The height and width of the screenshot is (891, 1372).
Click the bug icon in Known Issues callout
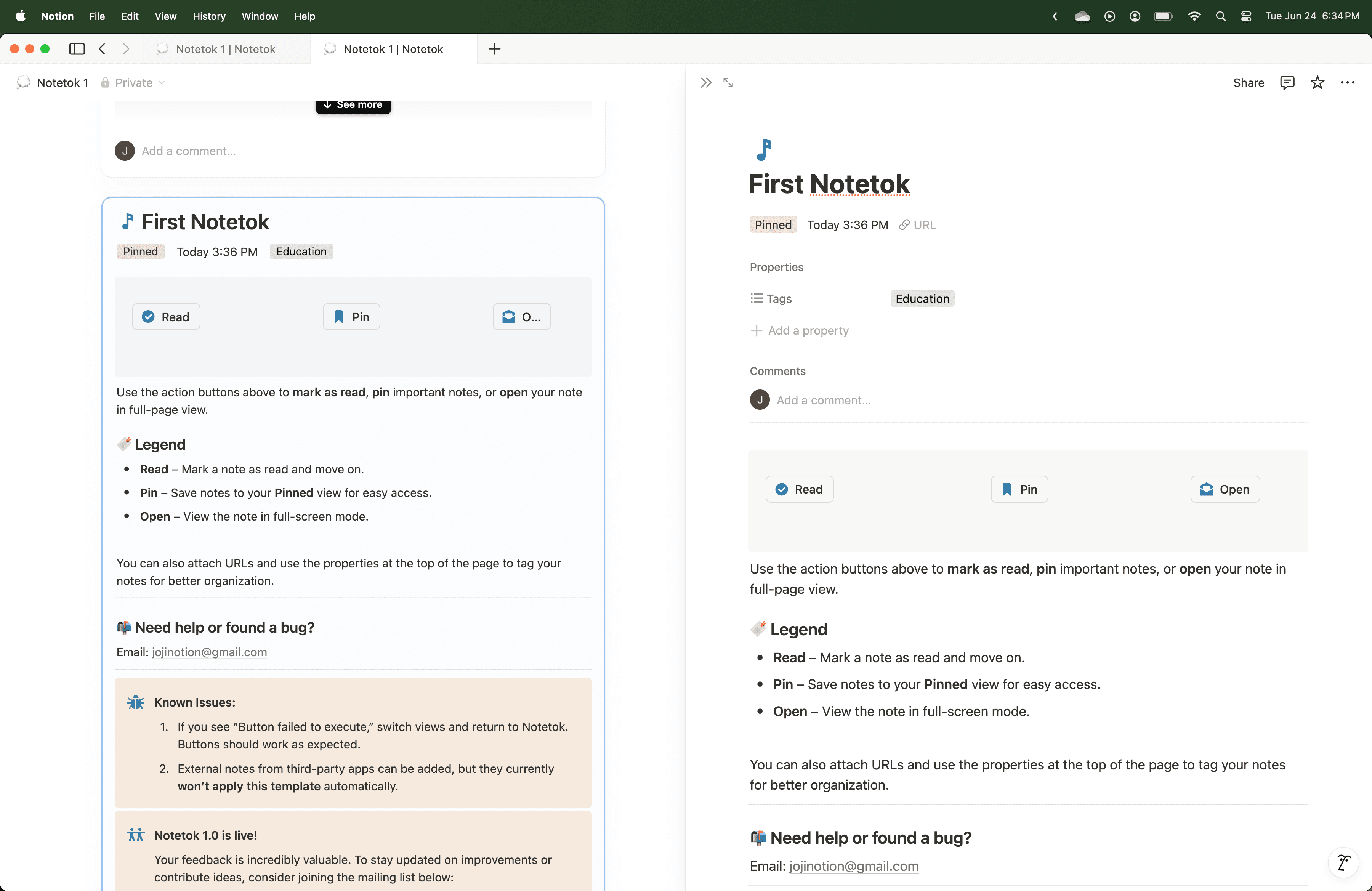[135, 702]
